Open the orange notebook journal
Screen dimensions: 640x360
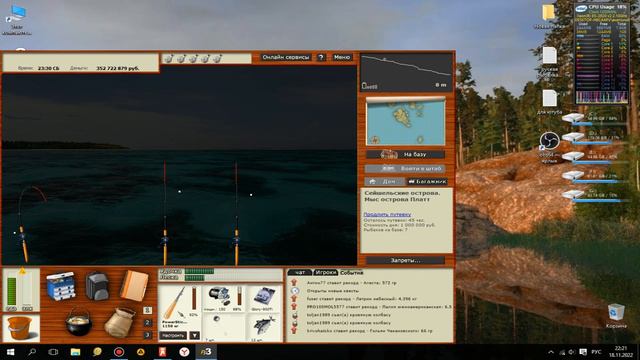click(x=134, y=286)
